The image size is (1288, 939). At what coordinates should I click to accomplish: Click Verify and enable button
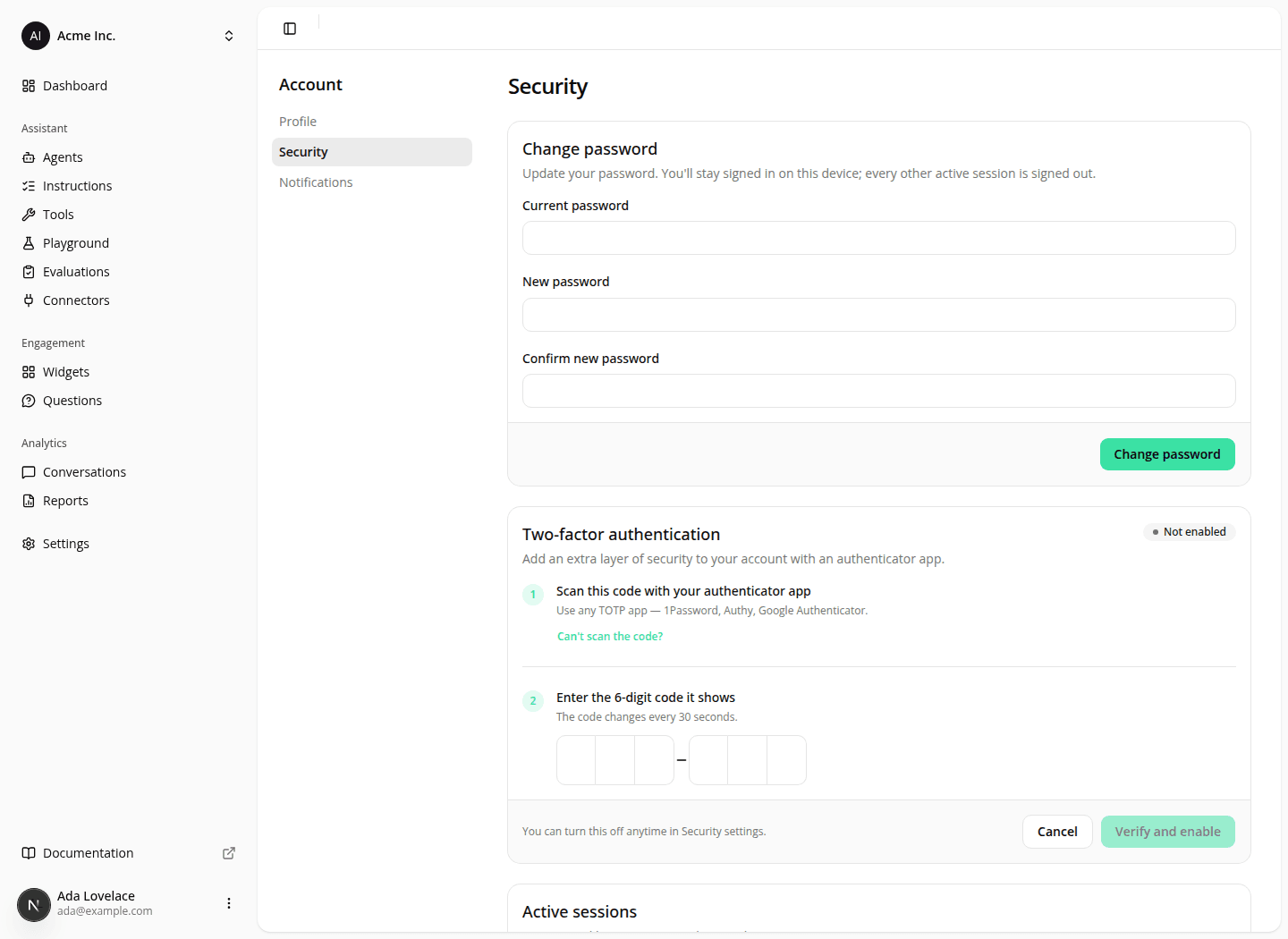(1167, 832)
